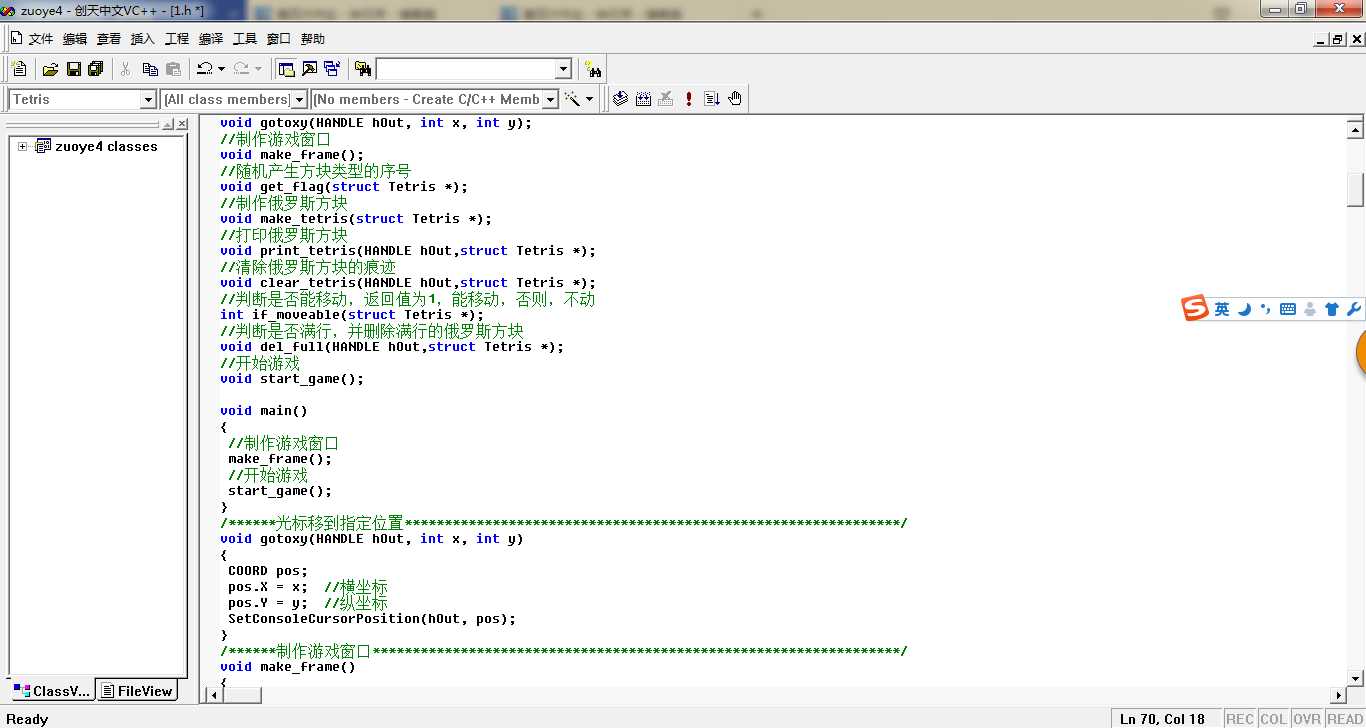
Task: Toggle the Sogou moon half-width mode
Action: point(1245,310)
